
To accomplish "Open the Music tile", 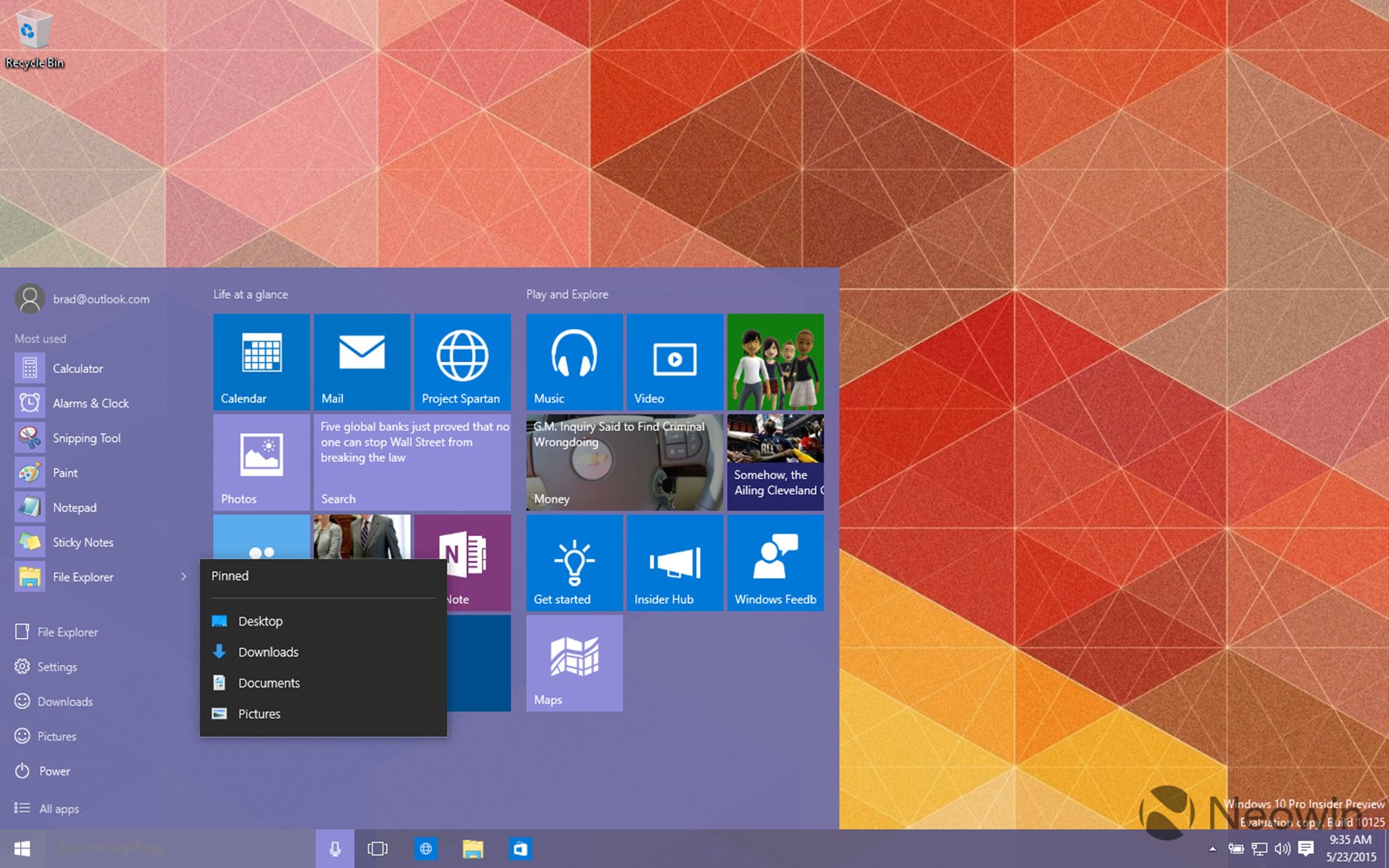I will (574, 361).
